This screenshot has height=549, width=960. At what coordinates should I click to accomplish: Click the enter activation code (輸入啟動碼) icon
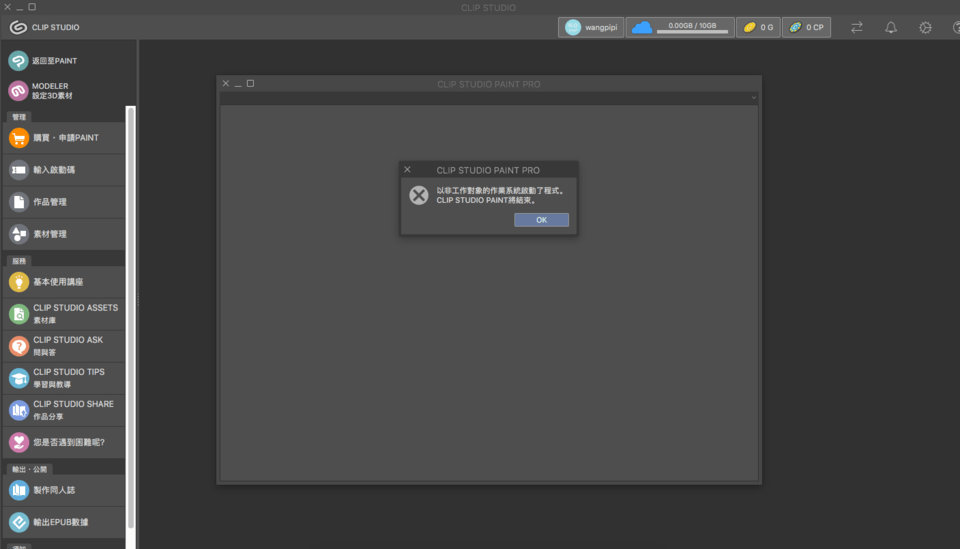(x=19, y=170)
